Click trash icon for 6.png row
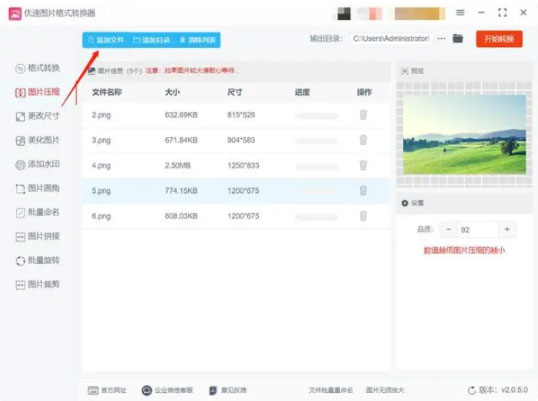538x401 pixels. pyautogui.click(x=363, y=216)
